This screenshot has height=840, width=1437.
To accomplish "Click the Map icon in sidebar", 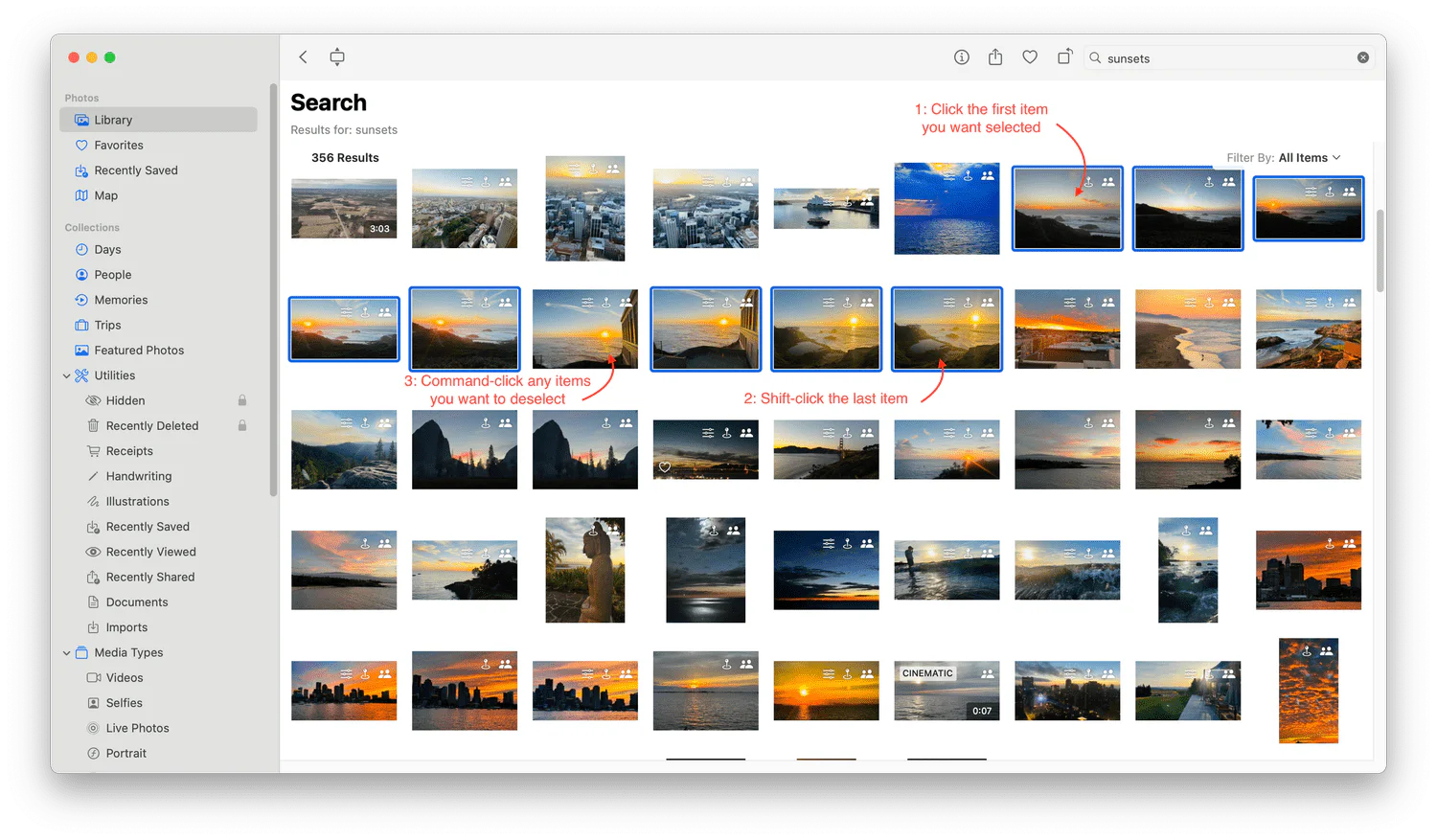I will (x=81, y=195).
